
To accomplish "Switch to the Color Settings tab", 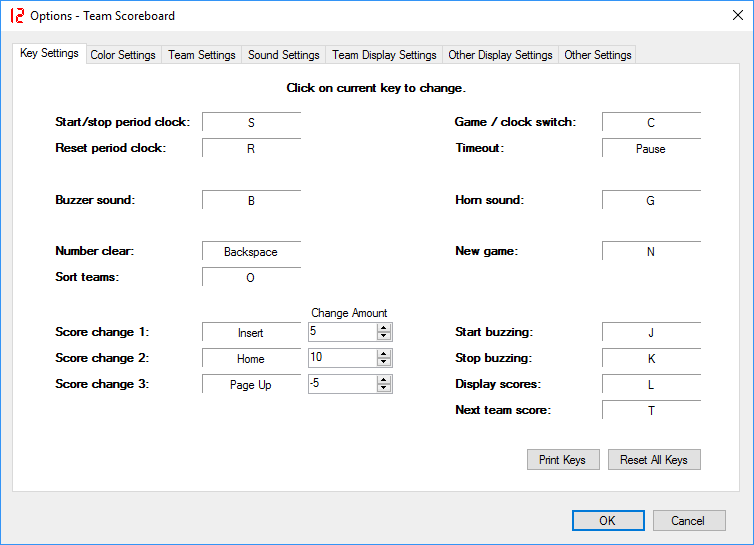I will tap(123, 55).
